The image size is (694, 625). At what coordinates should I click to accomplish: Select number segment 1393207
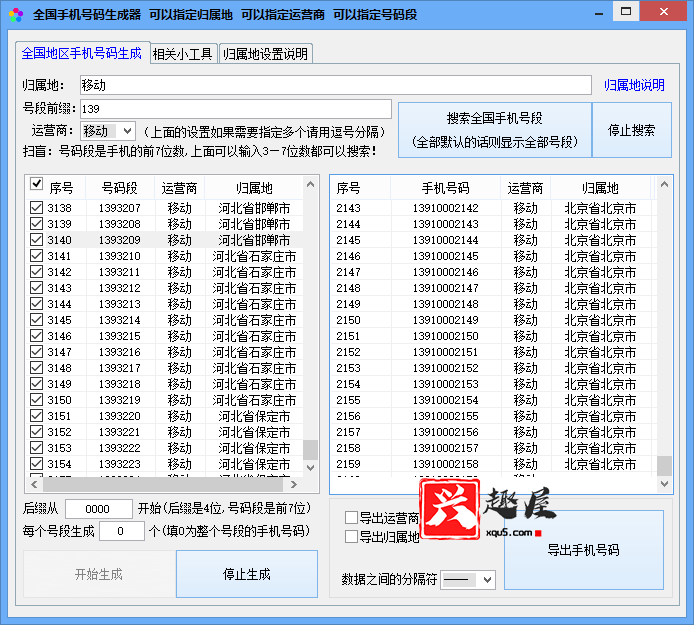tap(120, 208)
